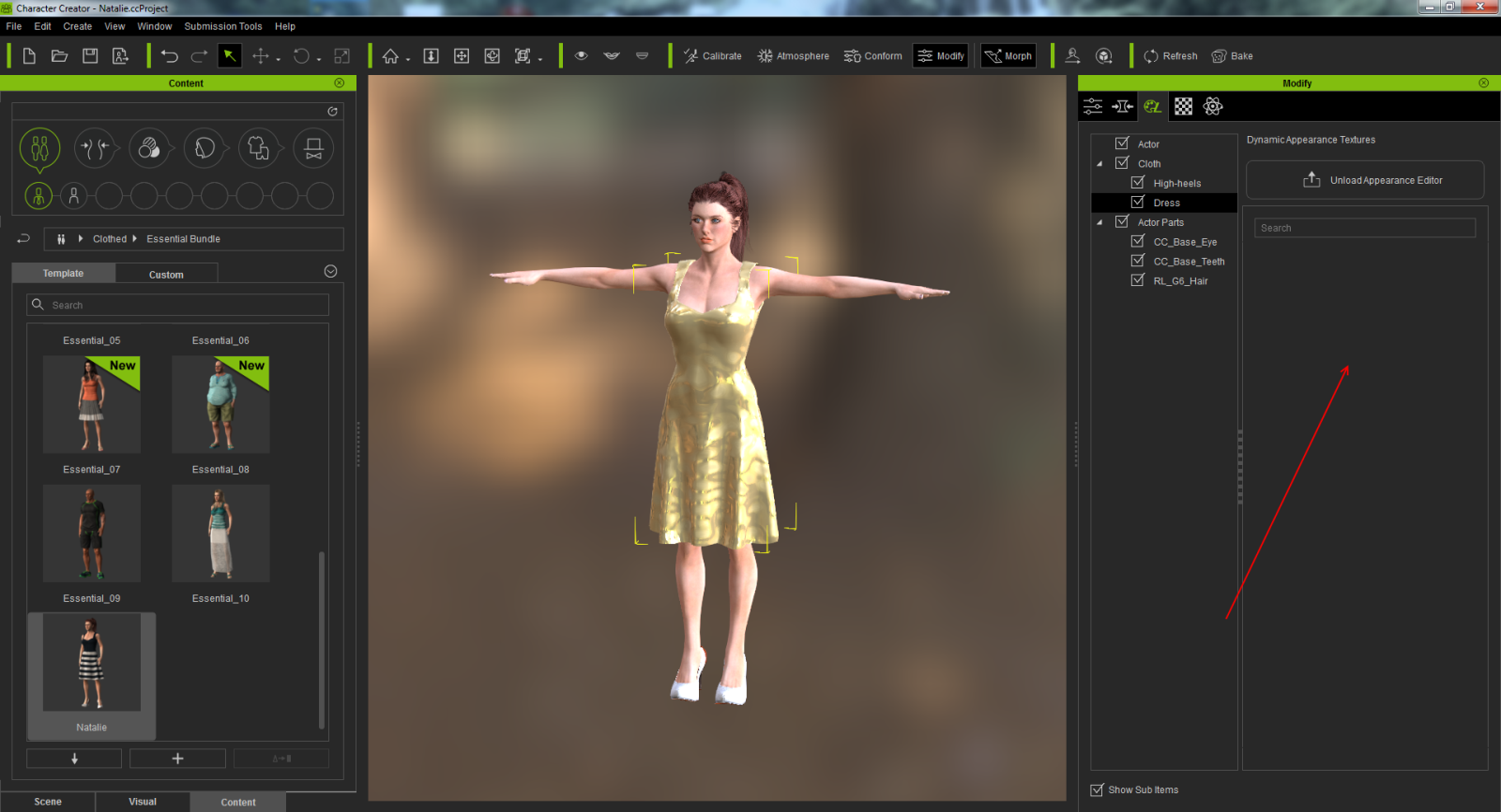Collapse the Actor Parts tree node

point(1099,223)
